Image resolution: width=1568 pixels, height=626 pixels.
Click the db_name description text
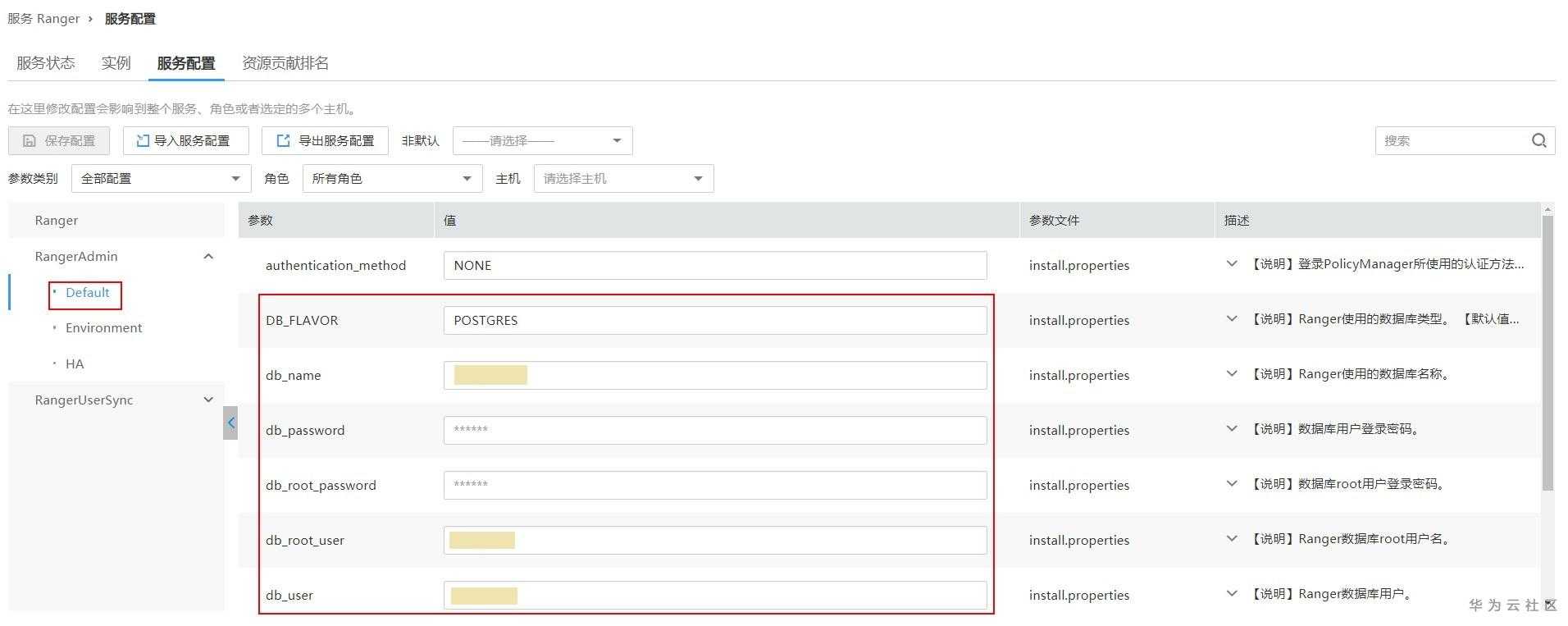tap(1350, 374)
